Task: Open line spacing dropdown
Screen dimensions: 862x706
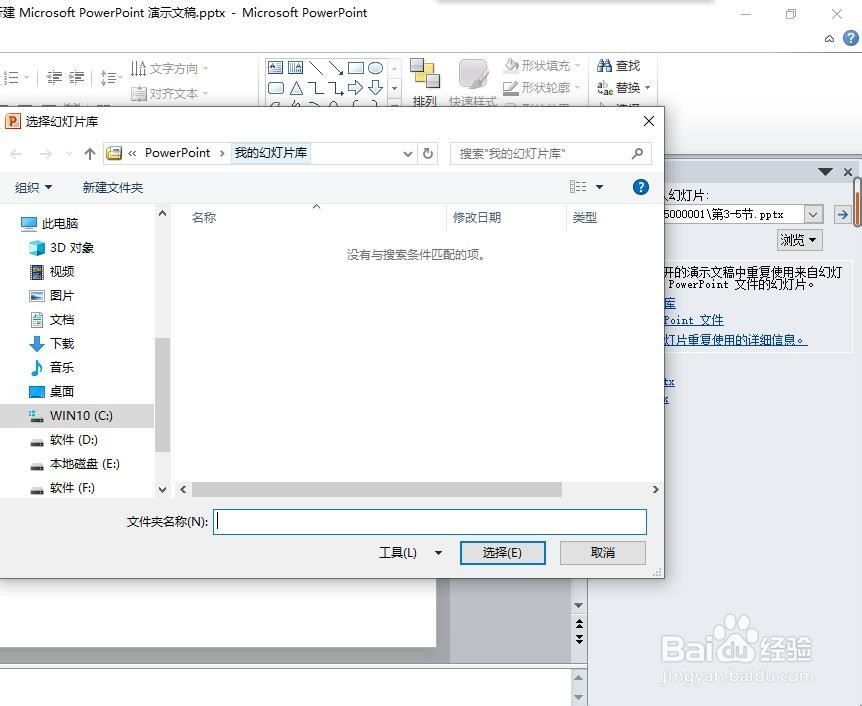Action: [x=111, y=78]
